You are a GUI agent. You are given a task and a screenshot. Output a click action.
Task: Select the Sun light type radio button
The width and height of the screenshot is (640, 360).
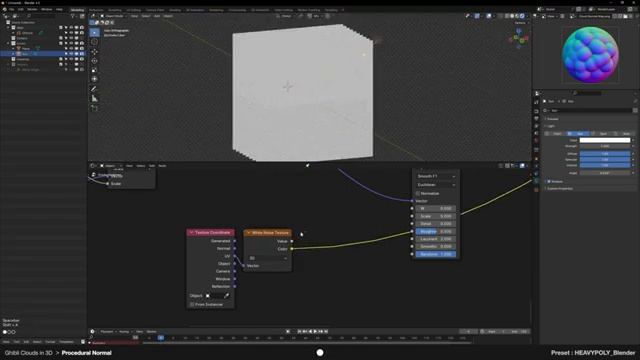(x=577, y=133)
